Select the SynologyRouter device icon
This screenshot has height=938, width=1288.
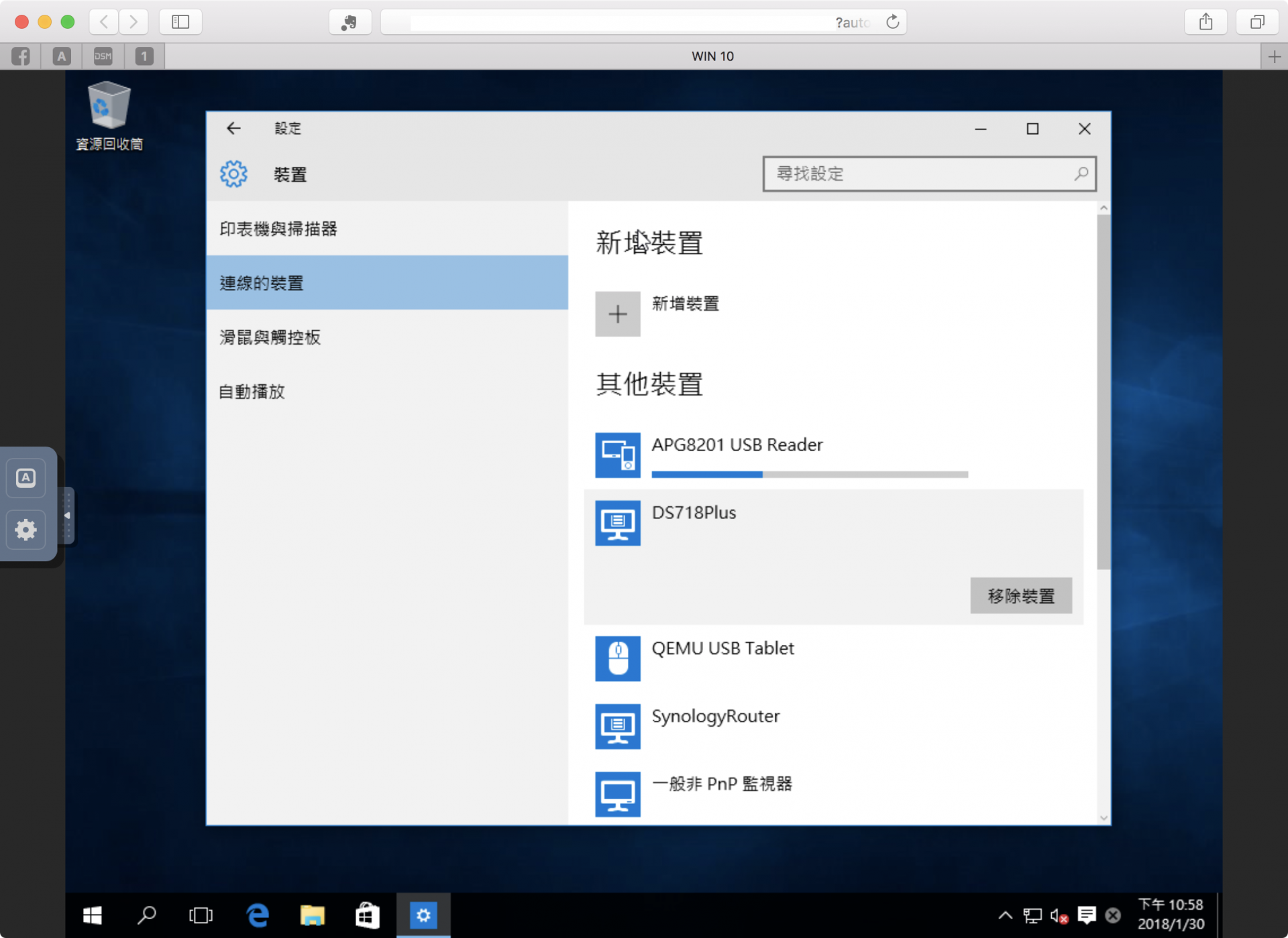tap(617, 725)
